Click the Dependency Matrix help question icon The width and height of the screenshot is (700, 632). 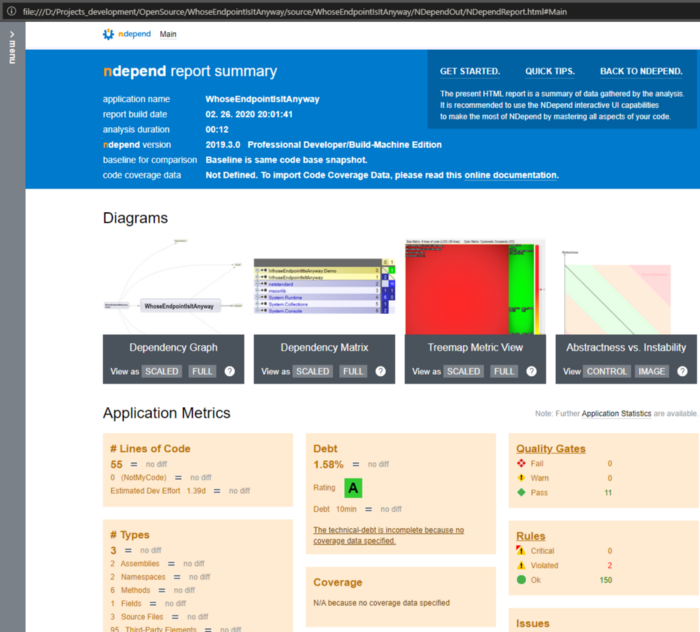click(380, 371)
